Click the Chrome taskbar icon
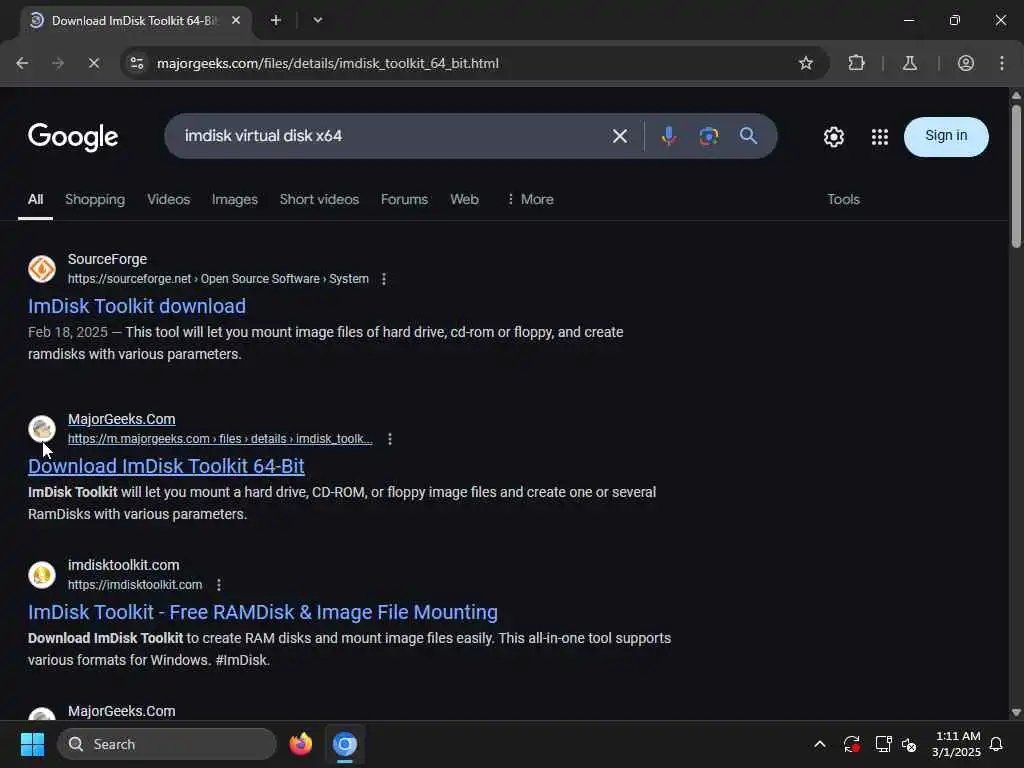The width and height of the screenshot is (1024, 768). pyautogui.click(x=345, y=744)
